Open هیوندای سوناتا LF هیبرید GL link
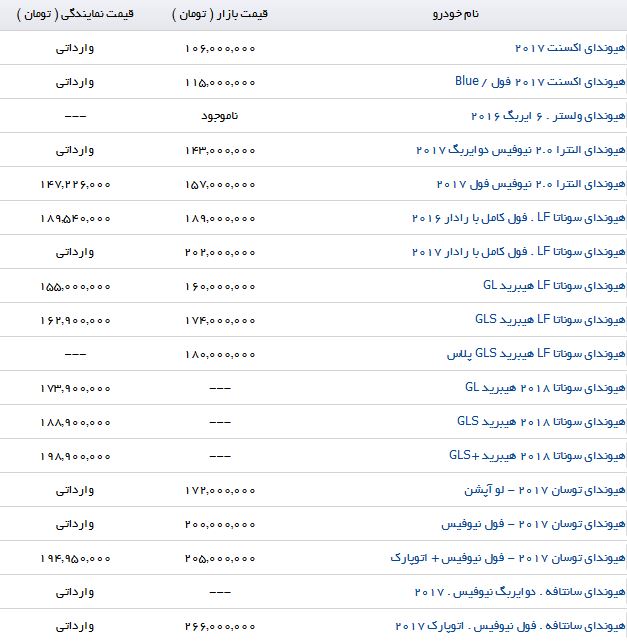The height and width of the screenshot is (641, 627). 554,286
